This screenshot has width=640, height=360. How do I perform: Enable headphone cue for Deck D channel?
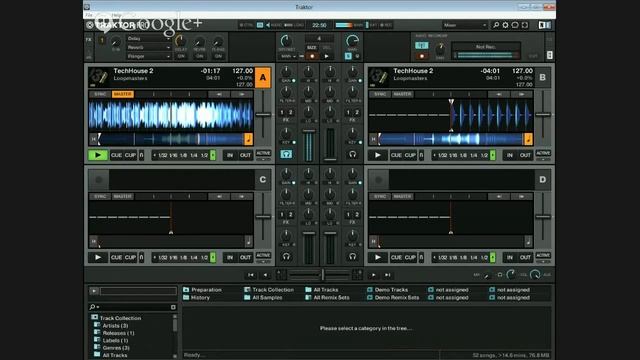click(x=352, y=256)
